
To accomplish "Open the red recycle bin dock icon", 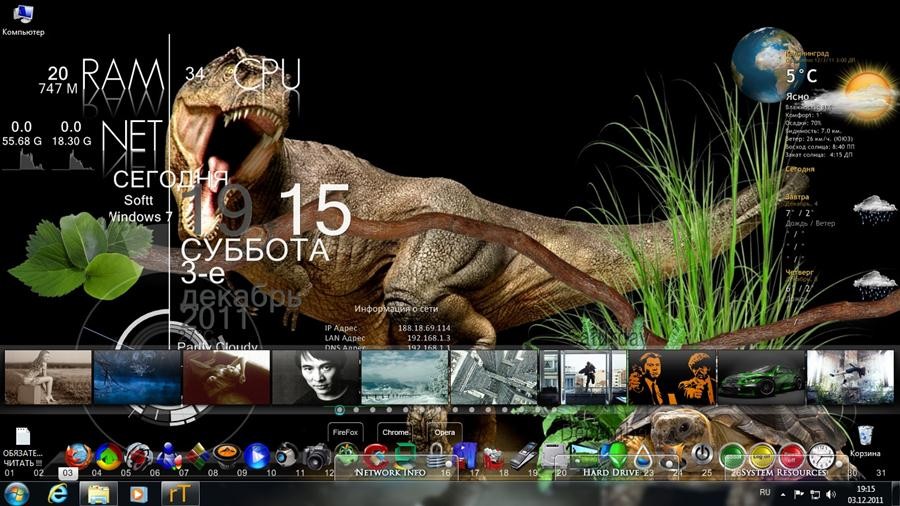I will tap(494, 457).
